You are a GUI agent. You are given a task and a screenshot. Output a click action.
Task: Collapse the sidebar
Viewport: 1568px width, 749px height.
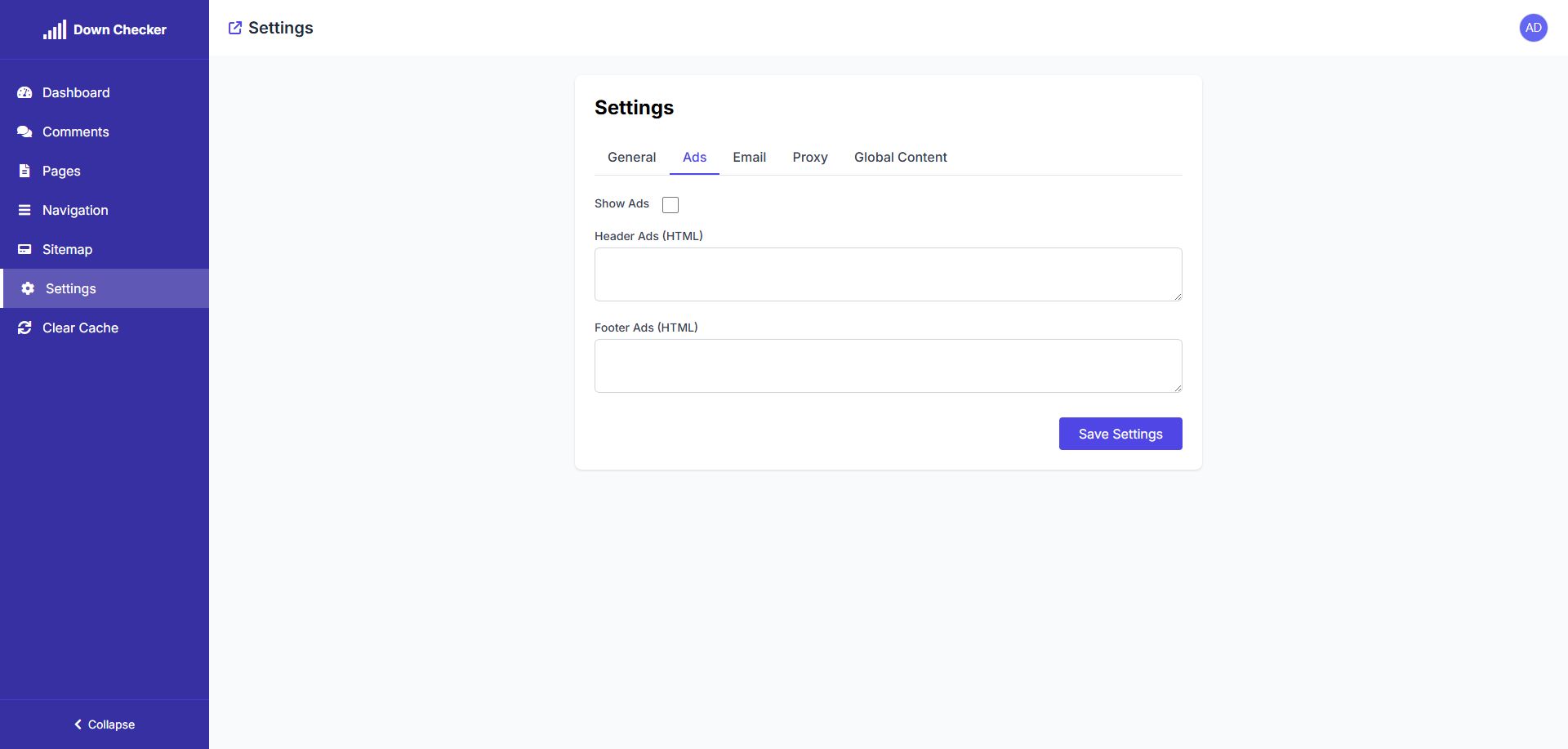click(105, 724)
